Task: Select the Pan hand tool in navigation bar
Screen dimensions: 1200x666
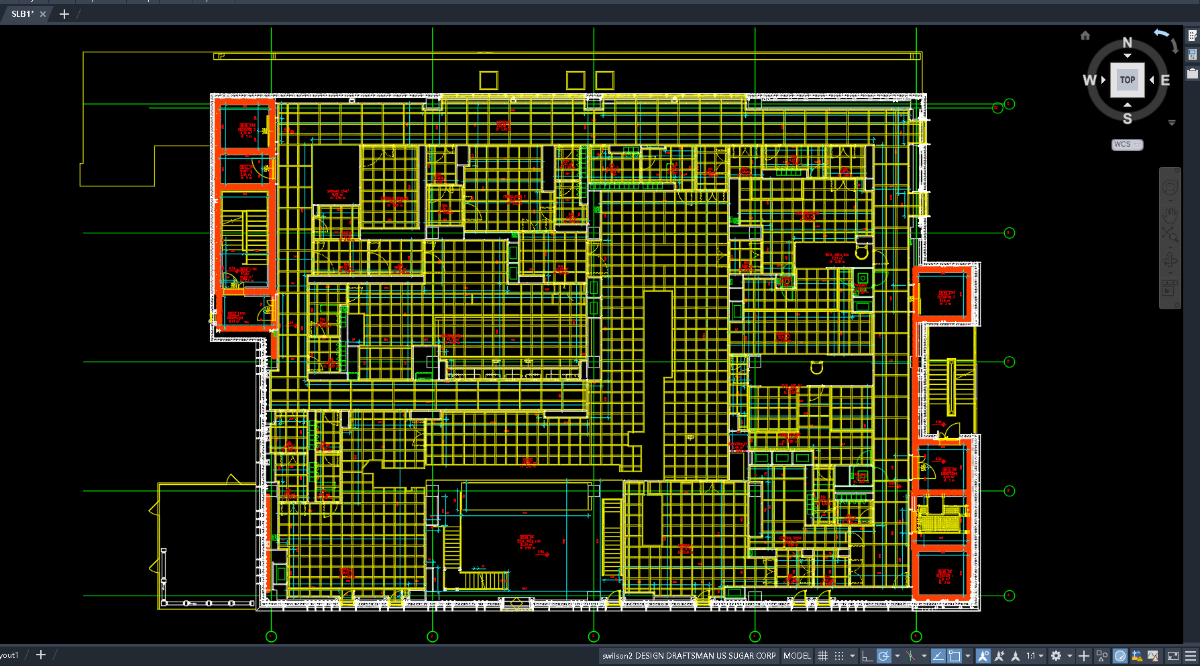Action: click(1170, 214)
